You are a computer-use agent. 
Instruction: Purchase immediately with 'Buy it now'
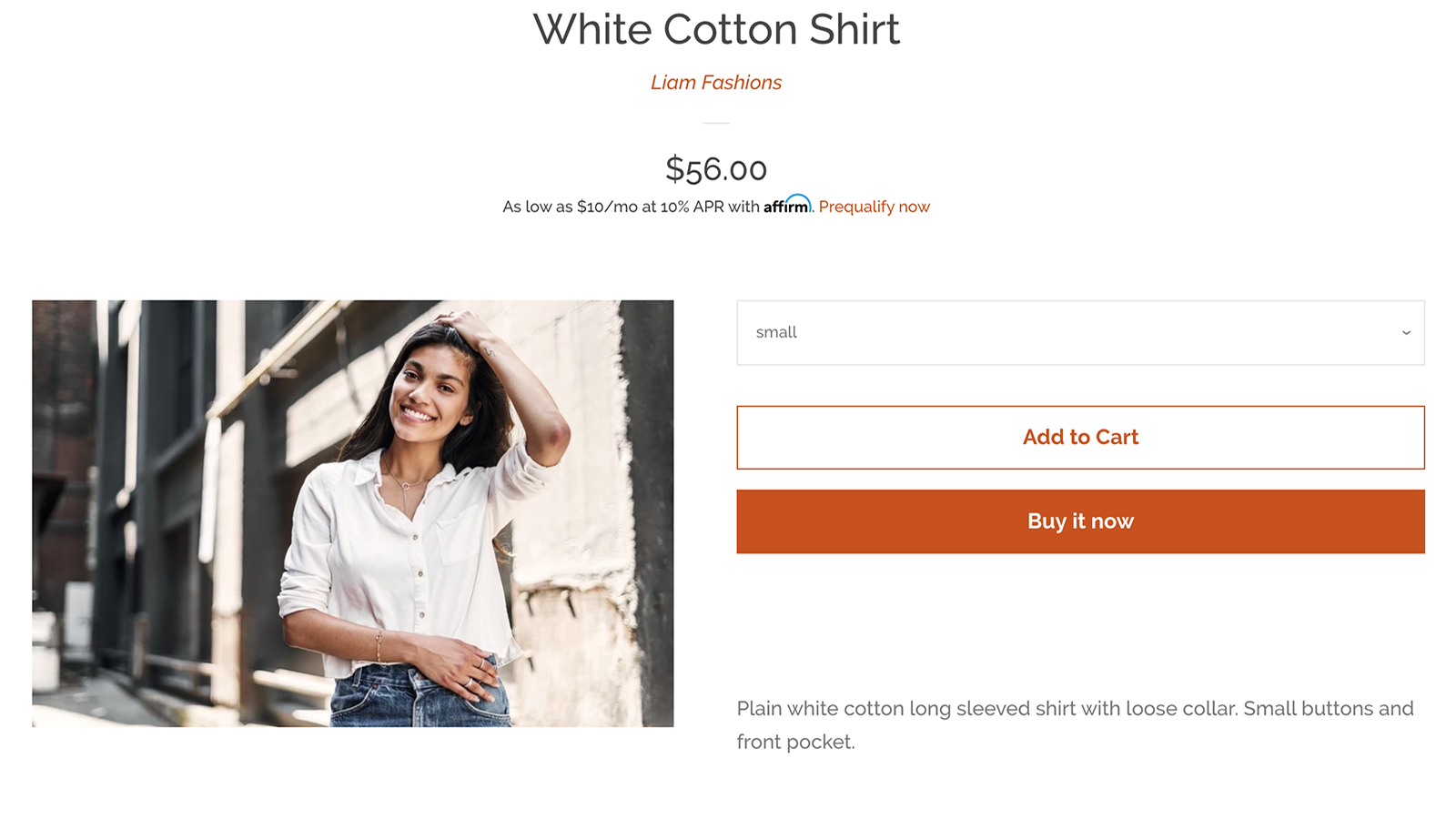(1081, 521)
